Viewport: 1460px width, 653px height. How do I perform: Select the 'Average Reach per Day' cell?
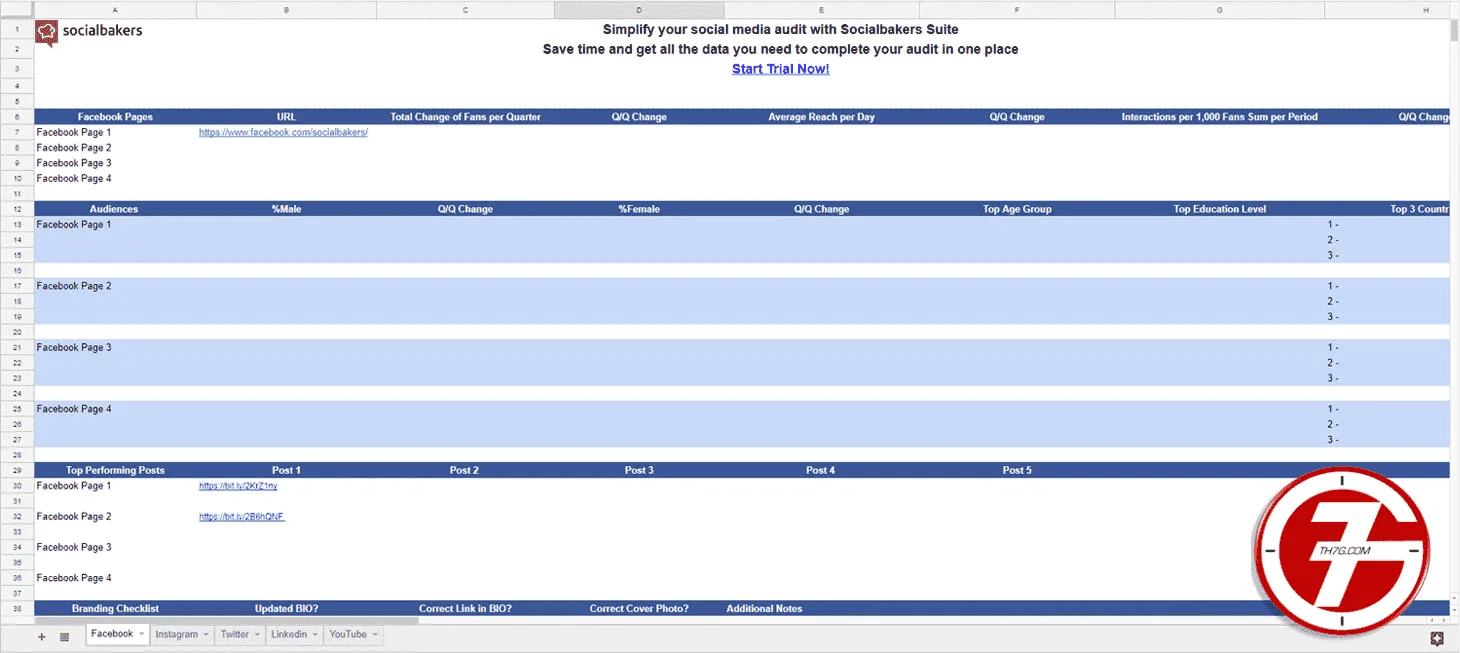tap(821, 117)
